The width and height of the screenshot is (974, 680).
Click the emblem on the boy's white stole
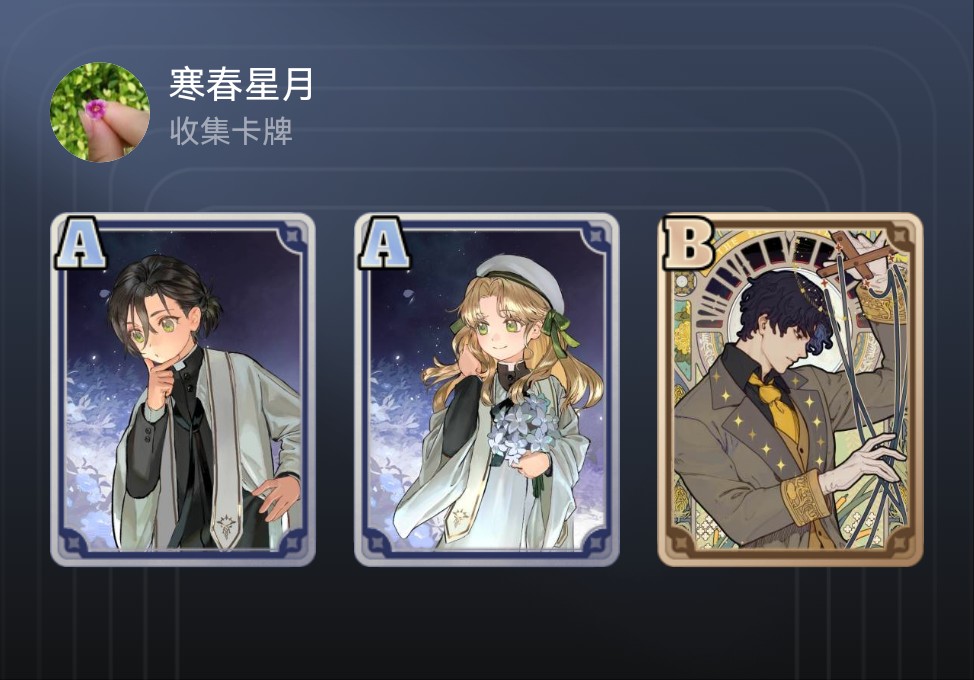pos(226,527)
